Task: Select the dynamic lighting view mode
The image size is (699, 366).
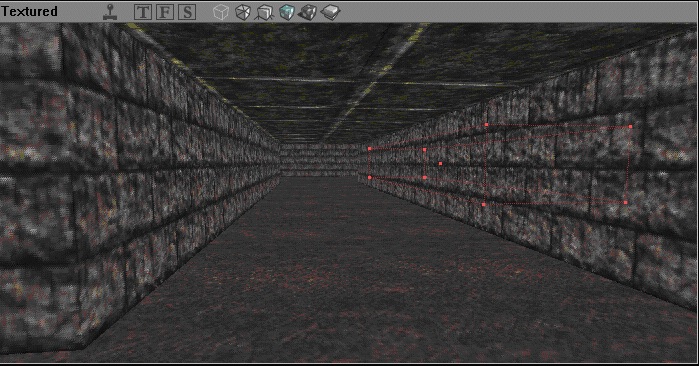Action: [308, 12]
